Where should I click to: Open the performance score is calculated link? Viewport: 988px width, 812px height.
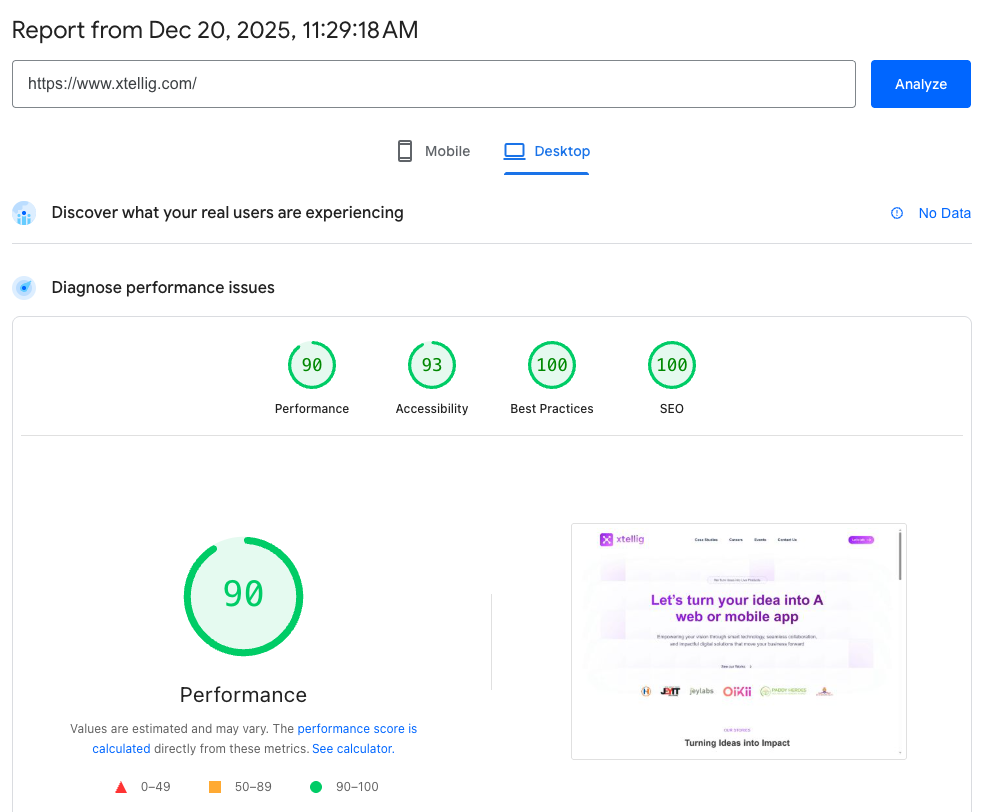(357, 729)
